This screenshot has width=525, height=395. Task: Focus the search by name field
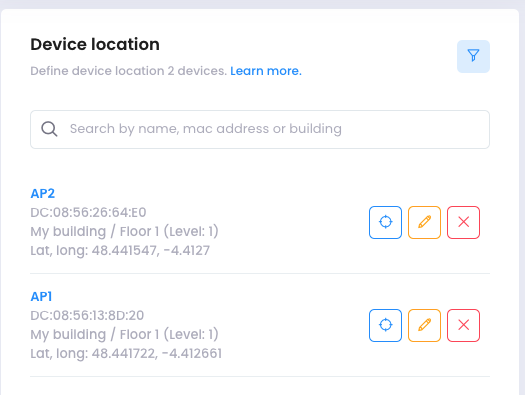click(260, 129)
